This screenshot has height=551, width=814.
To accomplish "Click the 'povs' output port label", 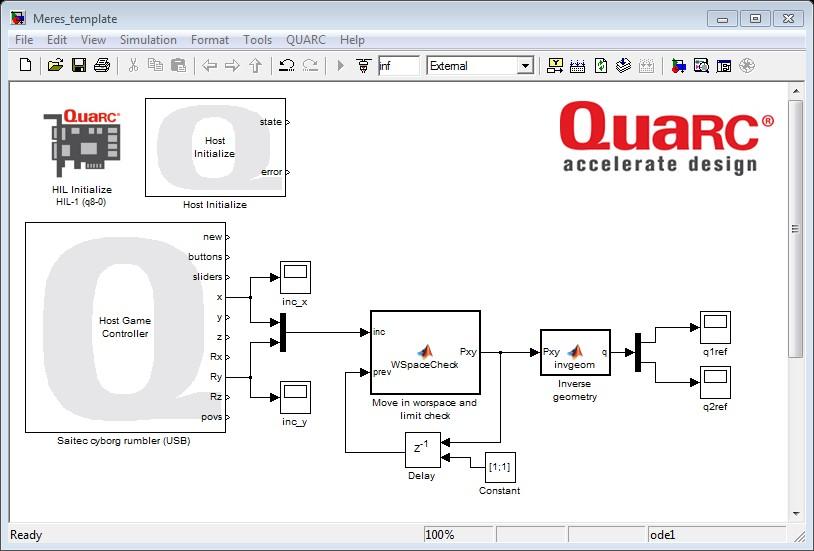I will click(212, 417).
